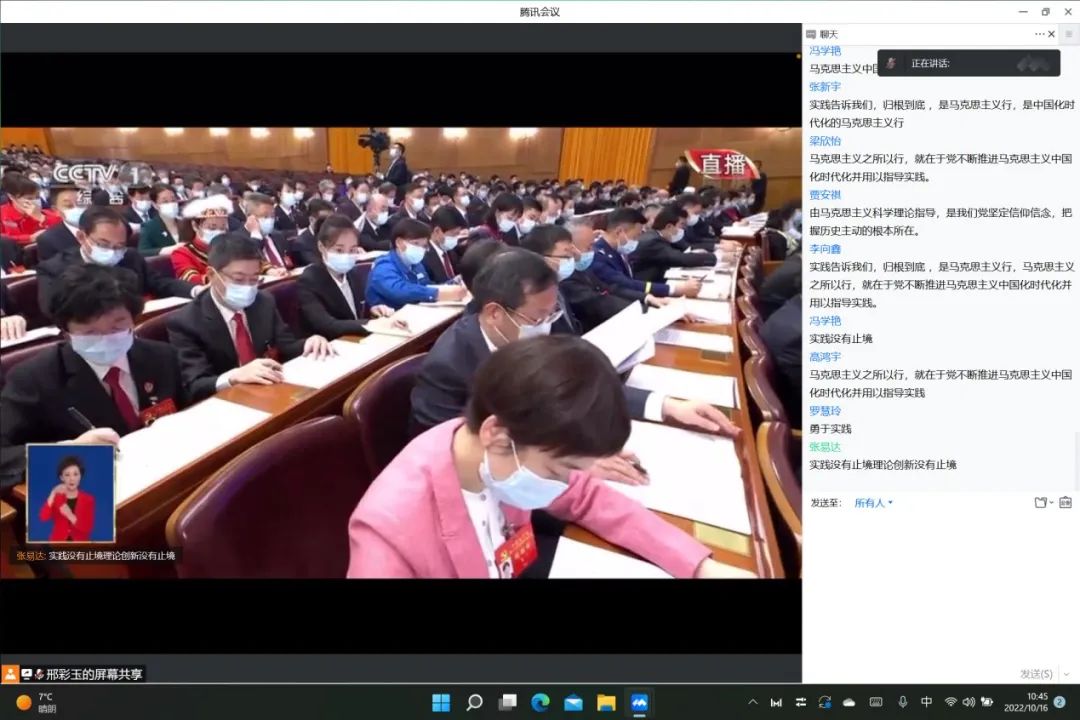This screenshot has width=1080, height=720.
Task: Click the microphone icon in system tray
Action: click(902, 702)
